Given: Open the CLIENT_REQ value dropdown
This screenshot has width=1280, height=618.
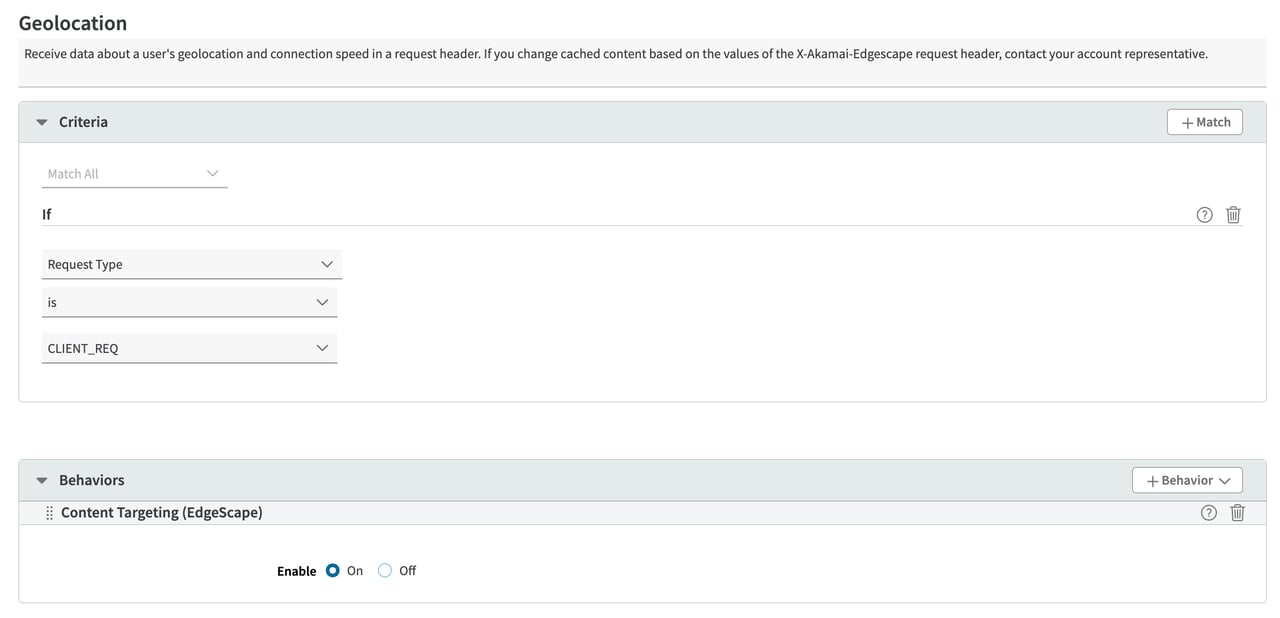Looking at the screenshot, I should (x=190, y=348).
